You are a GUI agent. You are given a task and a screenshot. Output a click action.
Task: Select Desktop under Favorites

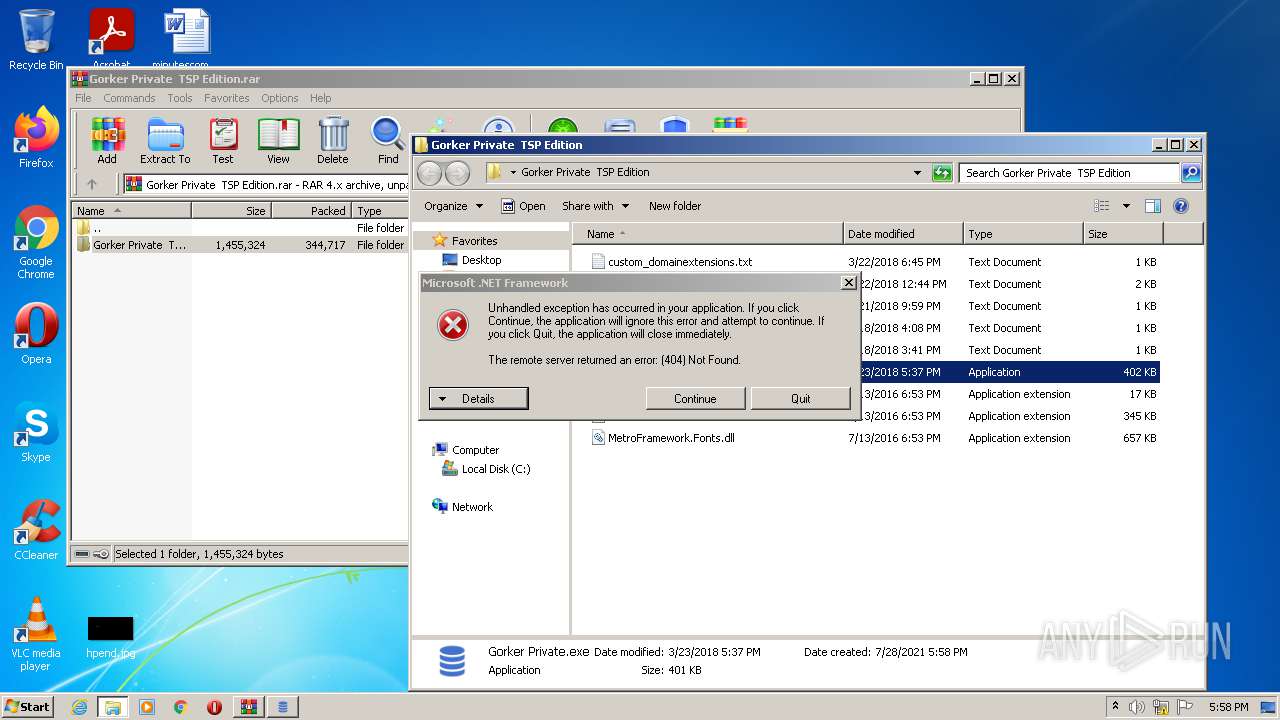pyautogui.click(x=472, y=260)
